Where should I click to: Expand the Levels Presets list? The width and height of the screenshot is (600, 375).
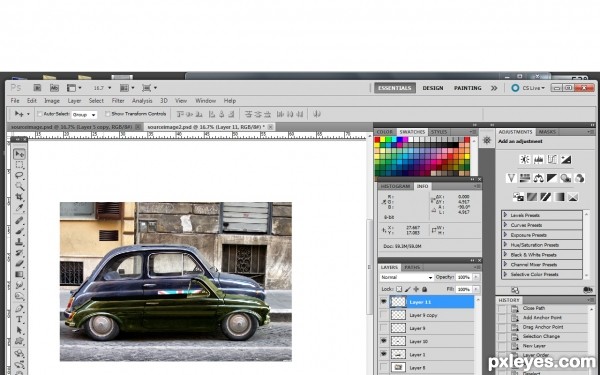(x=505, y=215)
